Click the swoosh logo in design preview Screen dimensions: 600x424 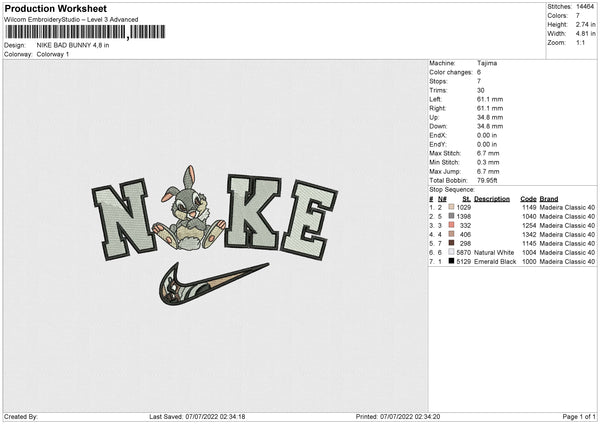(214, 284)
